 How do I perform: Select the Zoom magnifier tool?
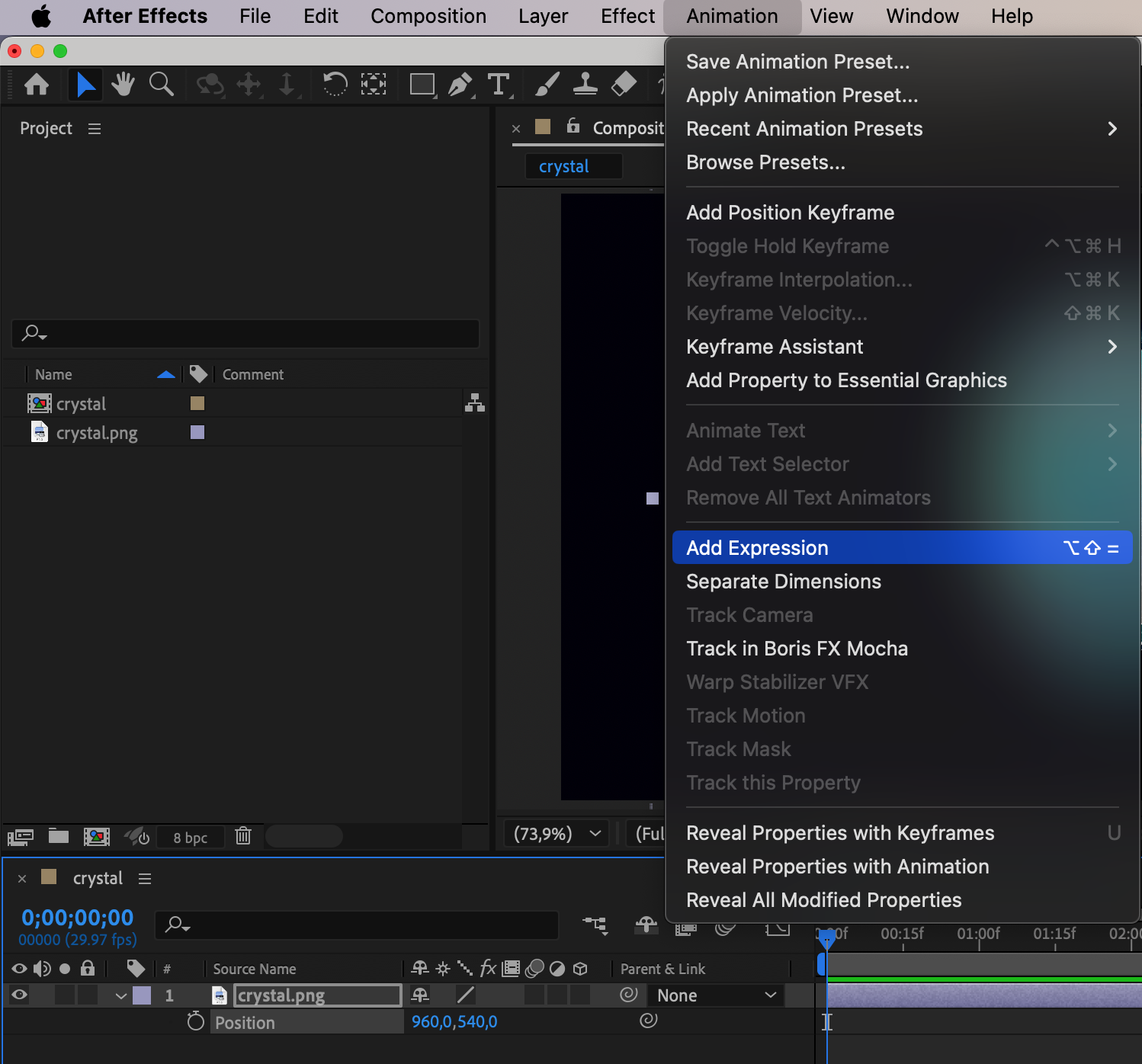[x=161, y=84]
